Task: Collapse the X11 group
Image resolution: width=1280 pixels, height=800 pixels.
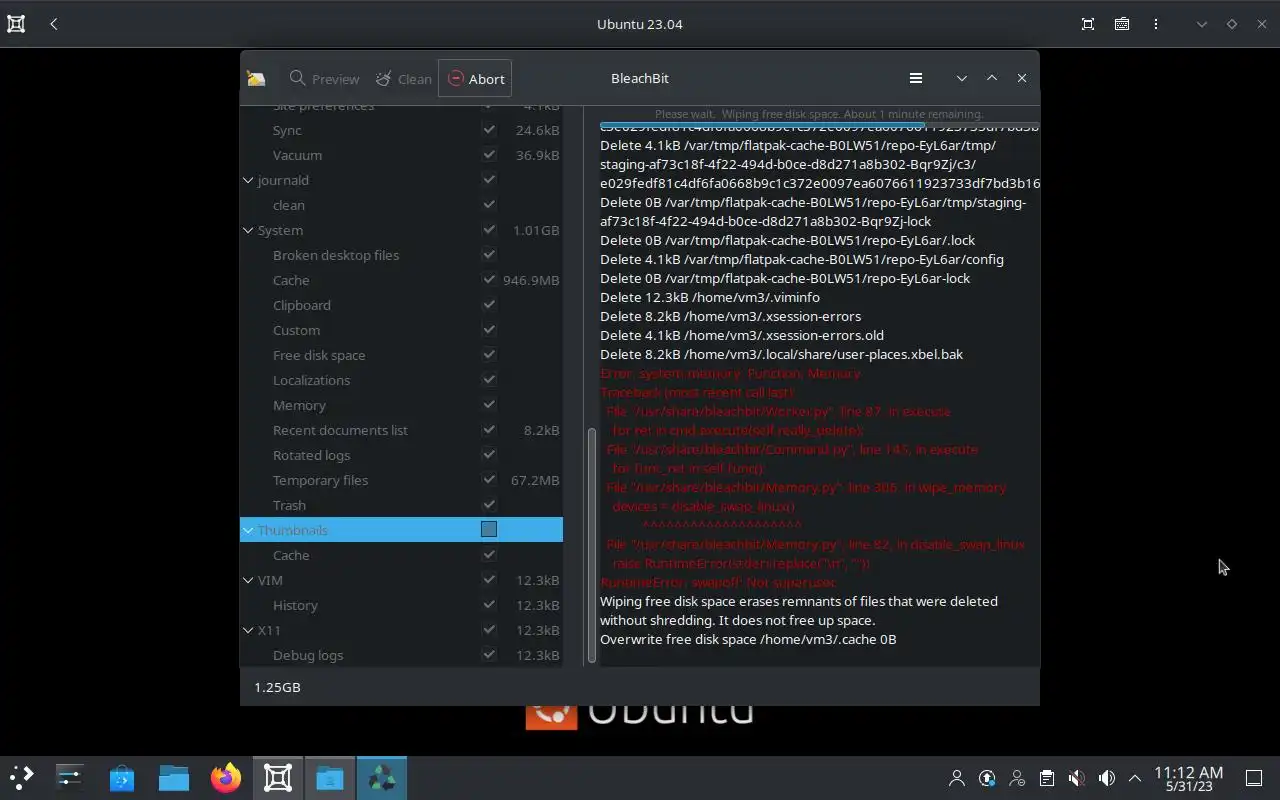Action: click(x=248, y=630)
